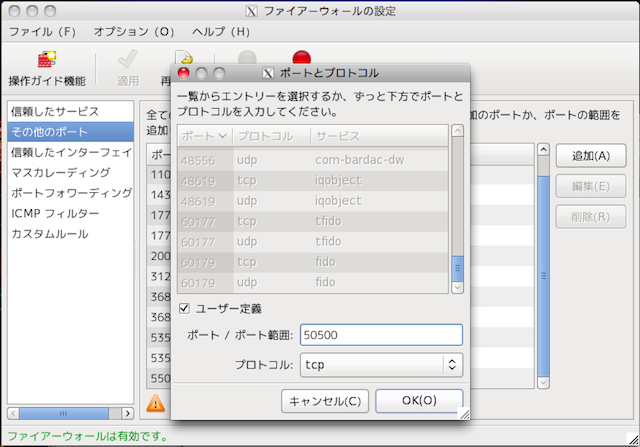Close the ポートとプロトコル dialog with red button

click(183, 73)
